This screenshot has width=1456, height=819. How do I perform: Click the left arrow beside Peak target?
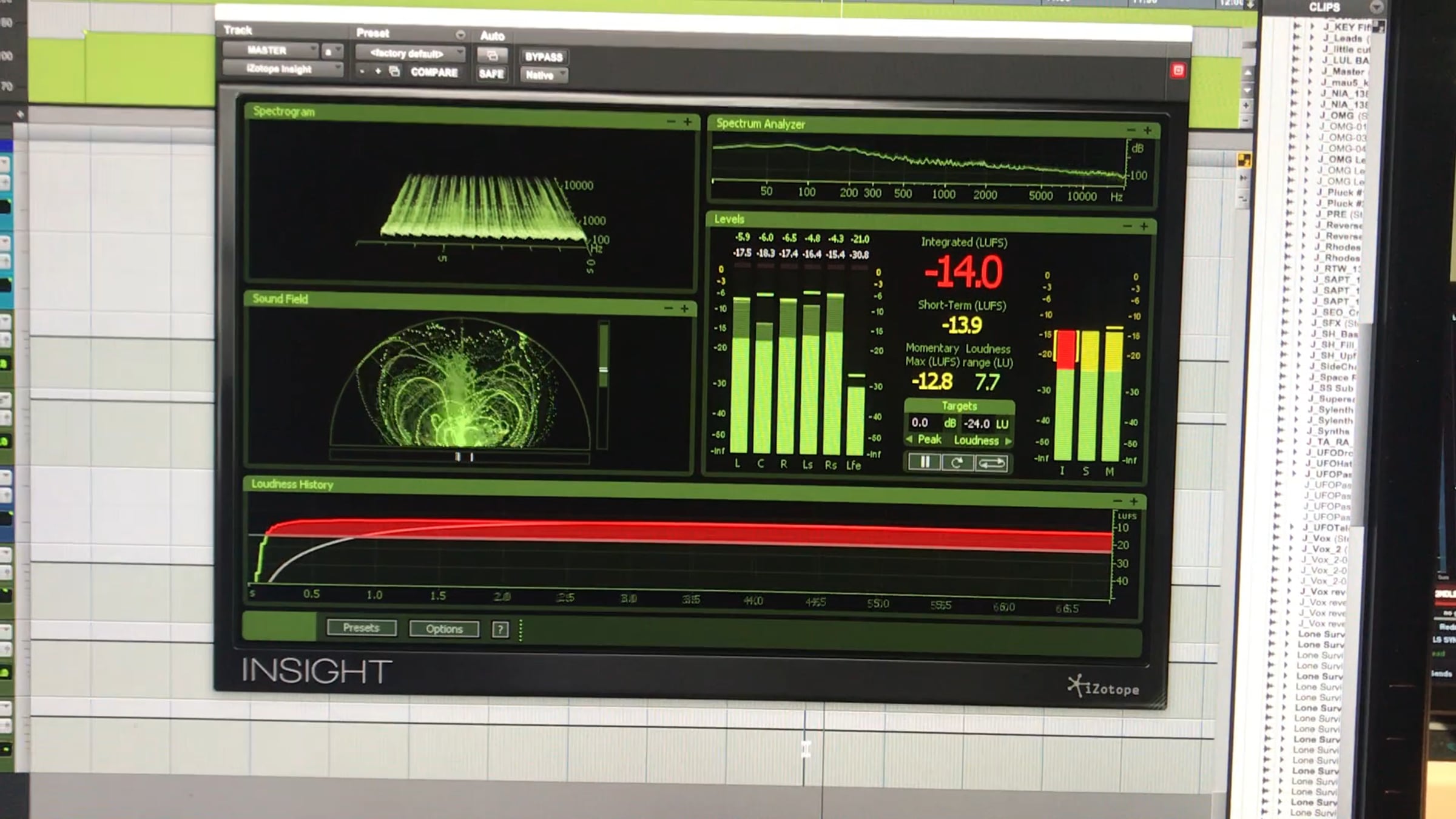coord(909,439)
